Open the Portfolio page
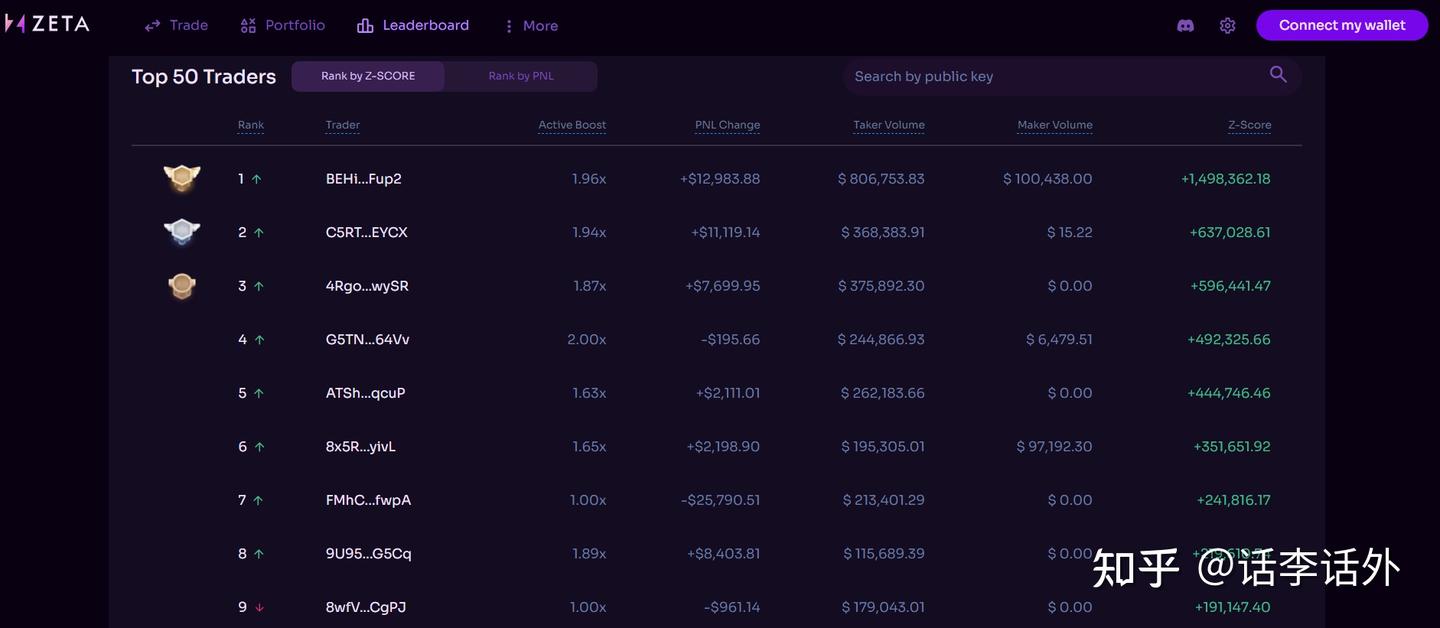 (x=283, y=25)
